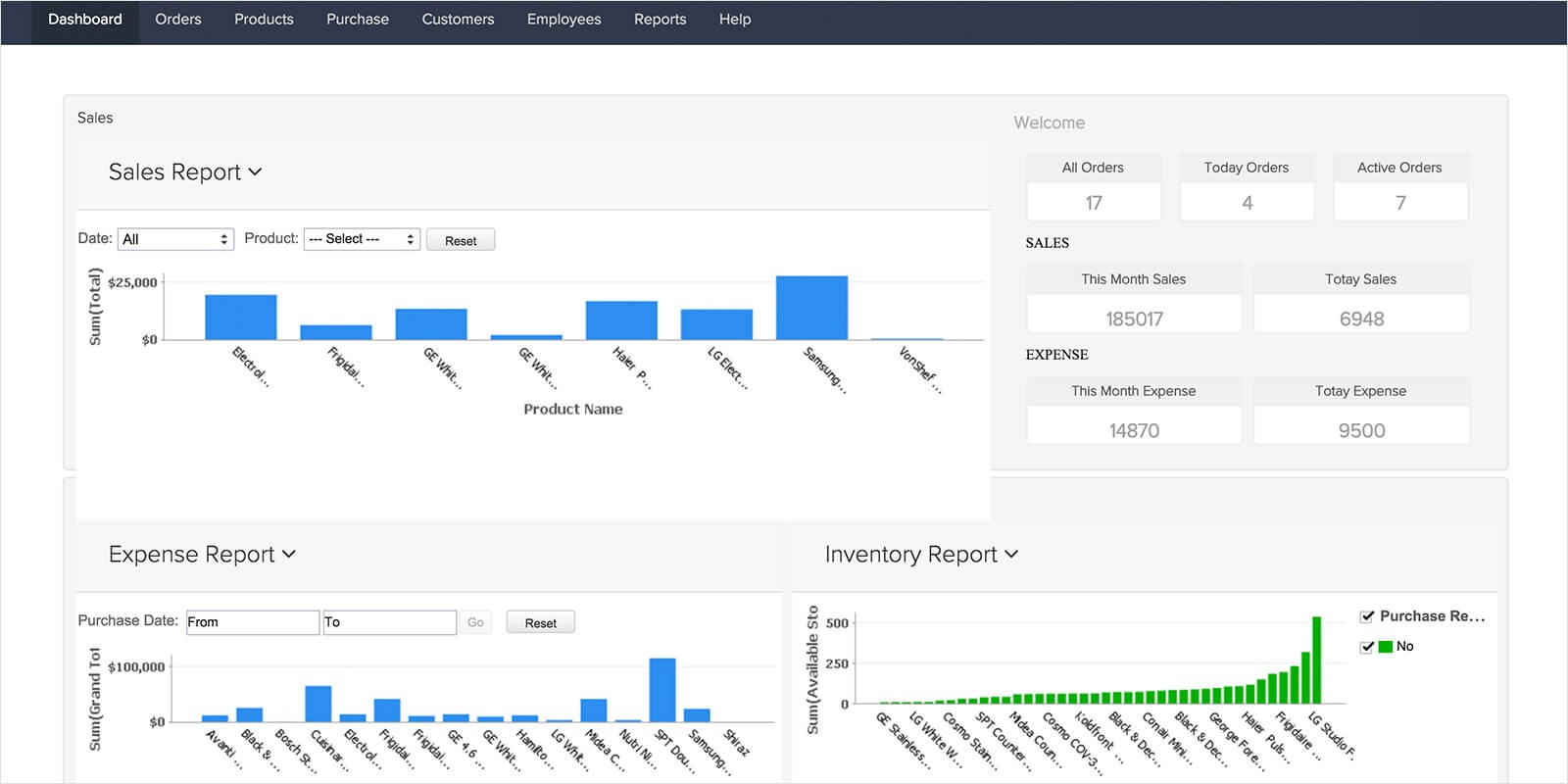Viewport: 1568px width, 784px height.
Task: Open the Product select dropdown
Action: (362, 239)
